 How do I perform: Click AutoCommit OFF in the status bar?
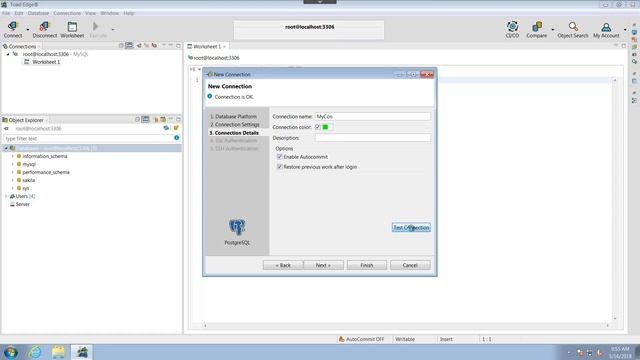[361, 339]
